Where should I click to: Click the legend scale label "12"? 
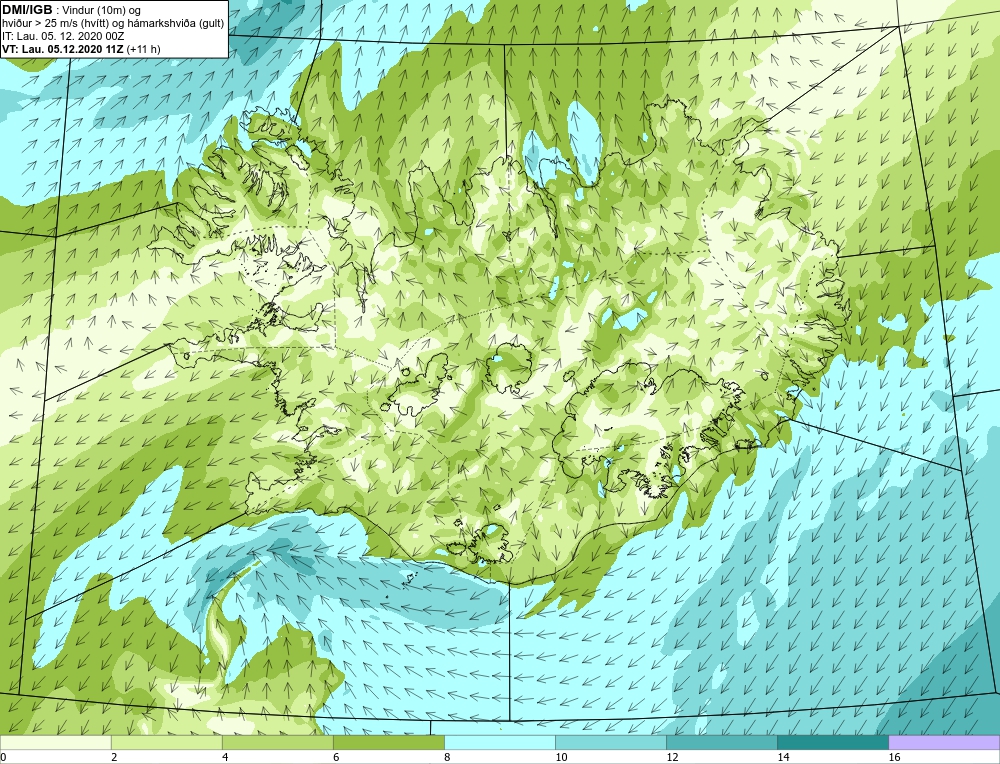672,757
